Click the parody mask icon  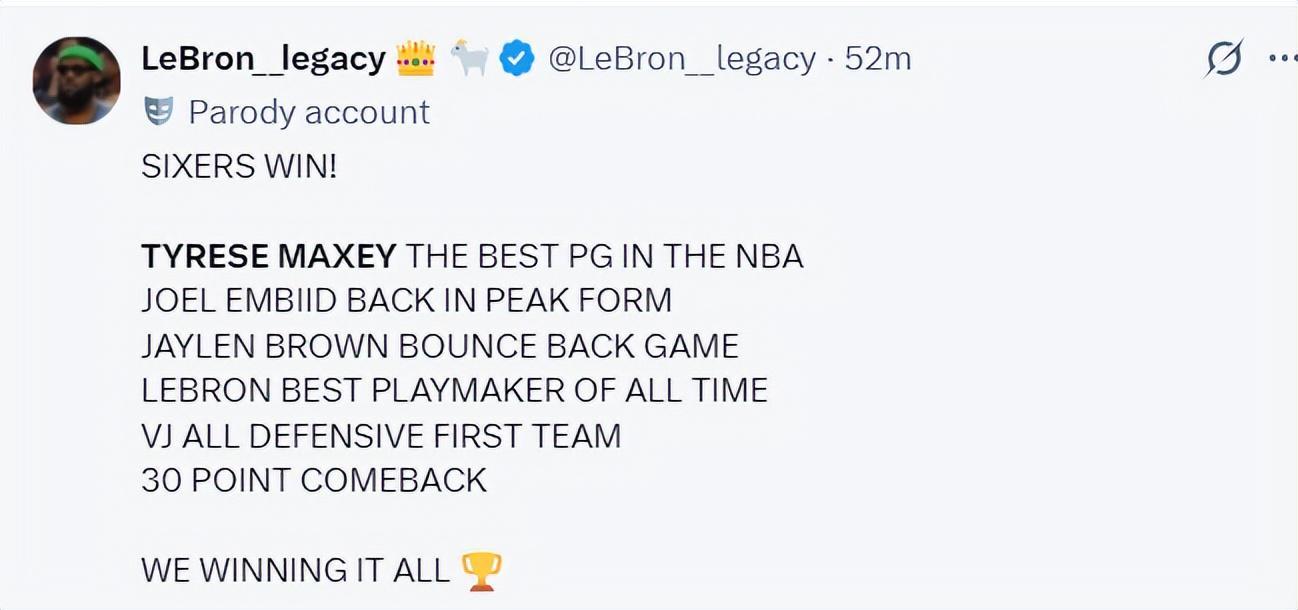click(x=159, y=111)
